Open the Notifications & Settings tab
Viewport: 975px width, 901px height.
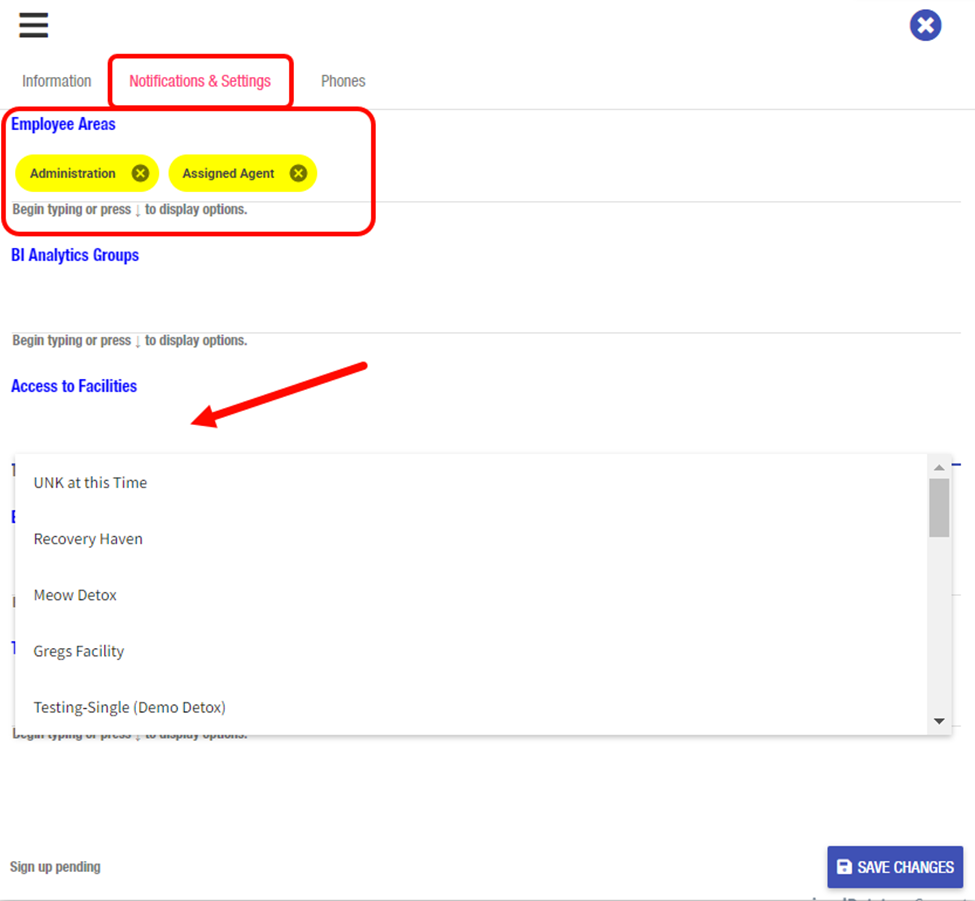coord(200,81)
